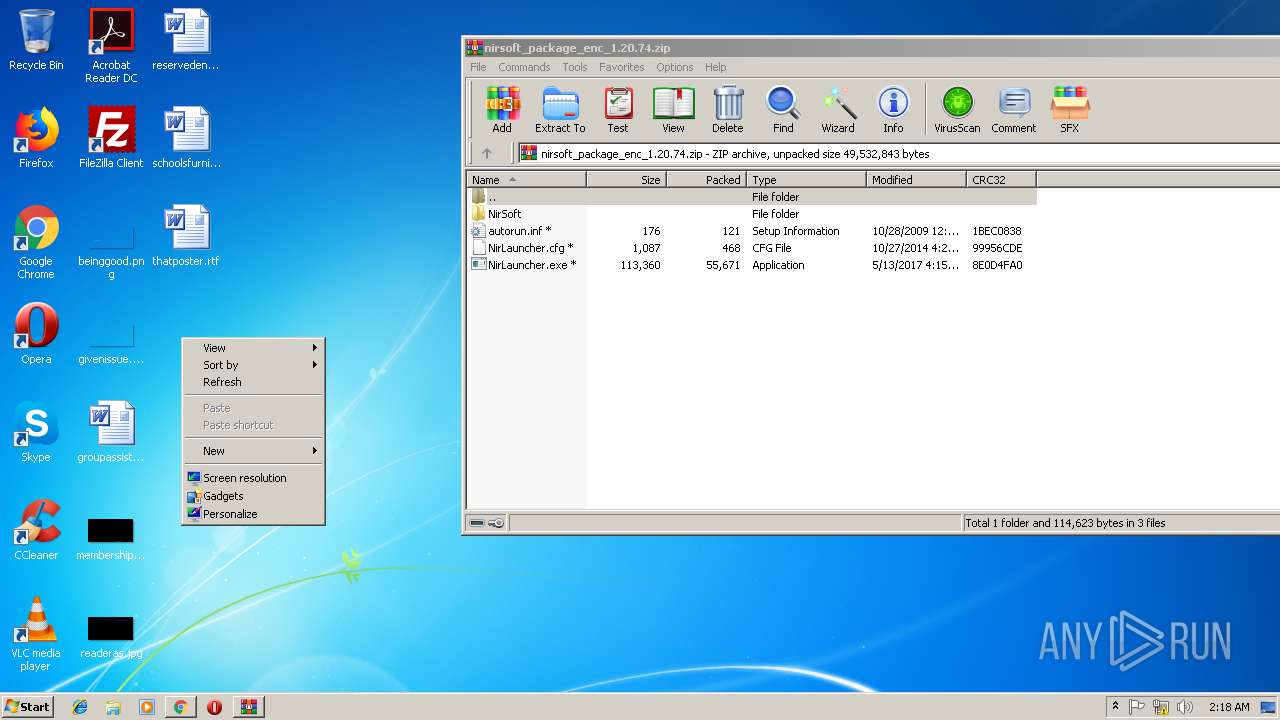Viewport: 1280px width, 720px height.
Task: Open the Tools menu
Action: point(575,67)
